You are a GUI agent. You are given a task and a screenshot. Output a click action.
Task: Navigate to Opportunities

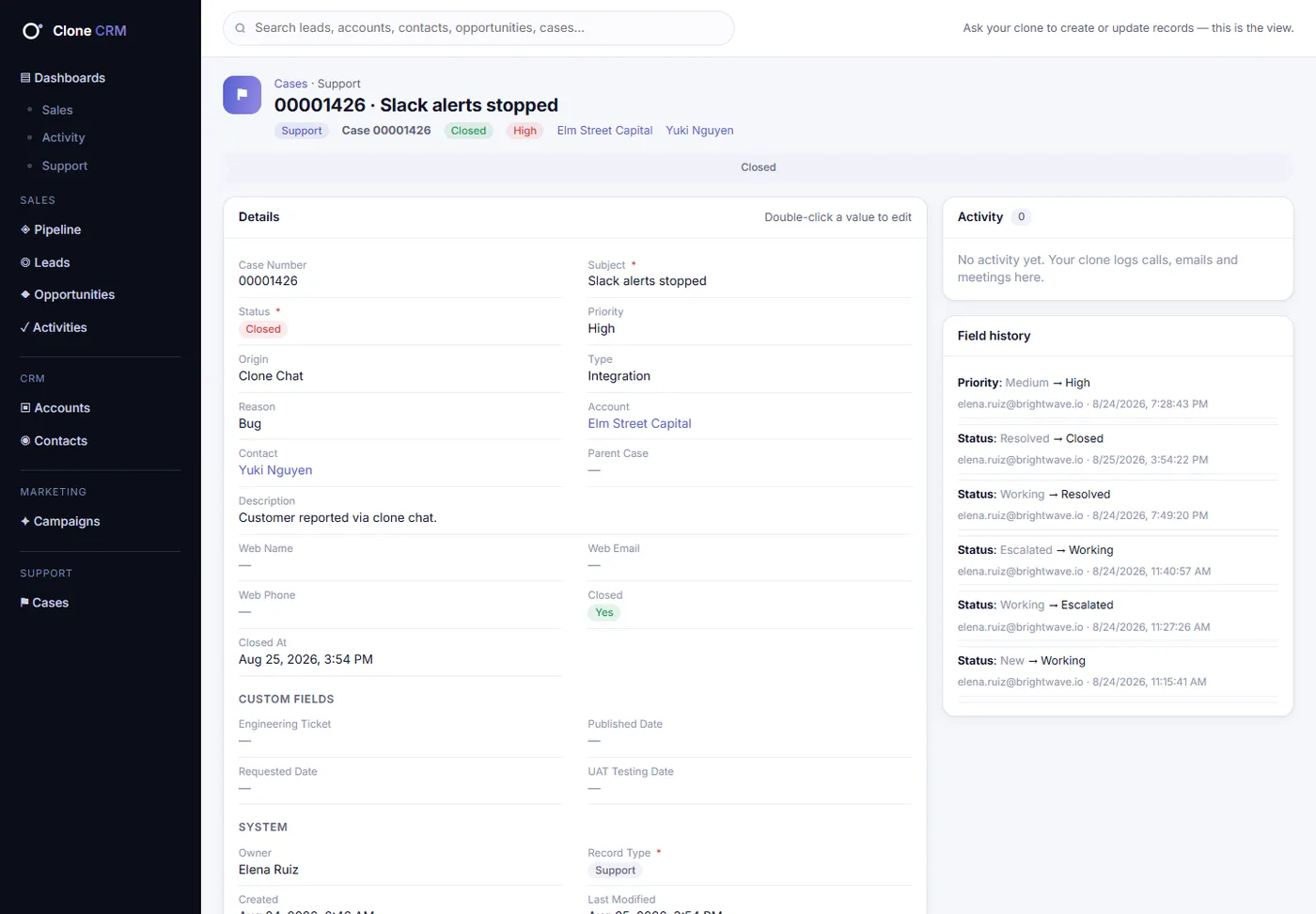74,294
